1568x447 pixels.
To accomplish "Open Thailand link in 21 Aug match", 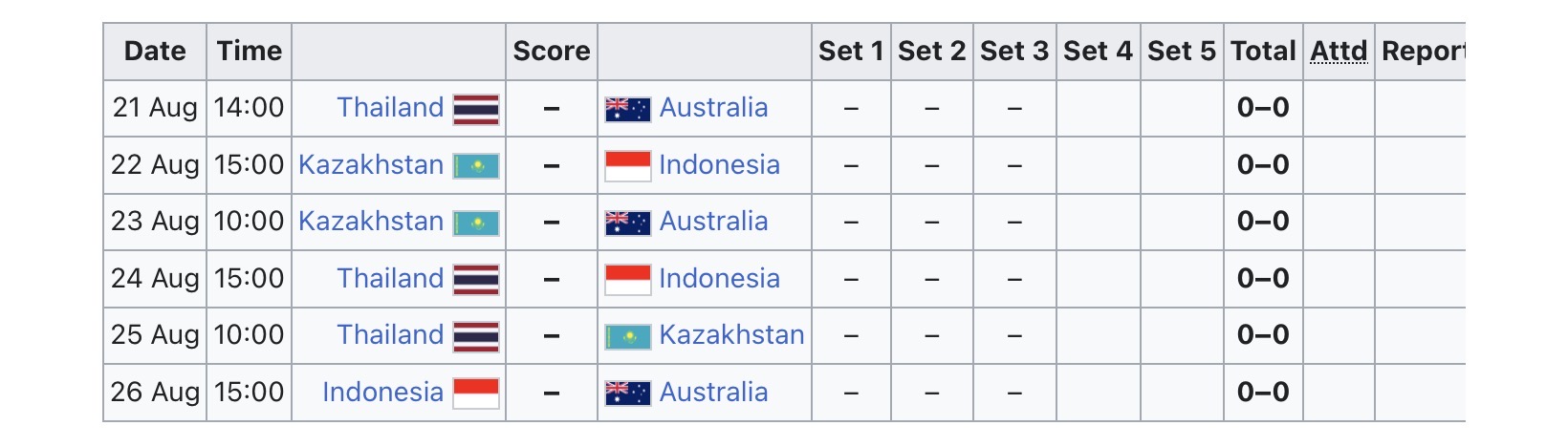I will pos(390,108).
